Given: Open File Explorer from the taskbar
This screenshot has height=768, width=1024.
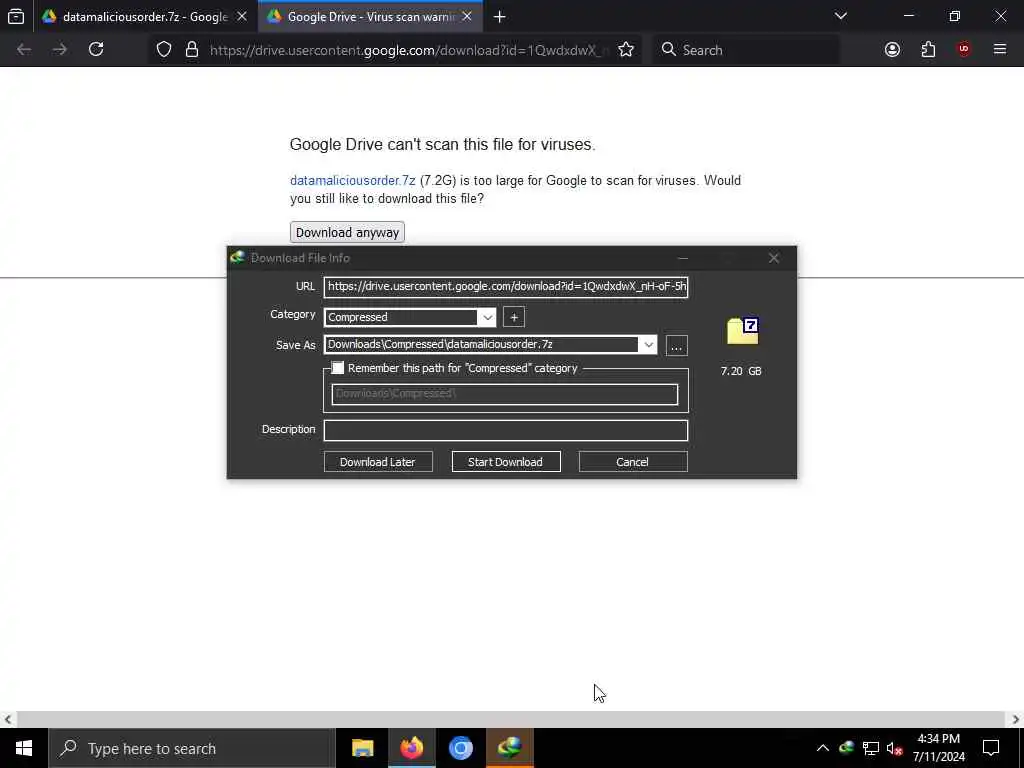Looking at the screenshot, I should coord(362,748).
